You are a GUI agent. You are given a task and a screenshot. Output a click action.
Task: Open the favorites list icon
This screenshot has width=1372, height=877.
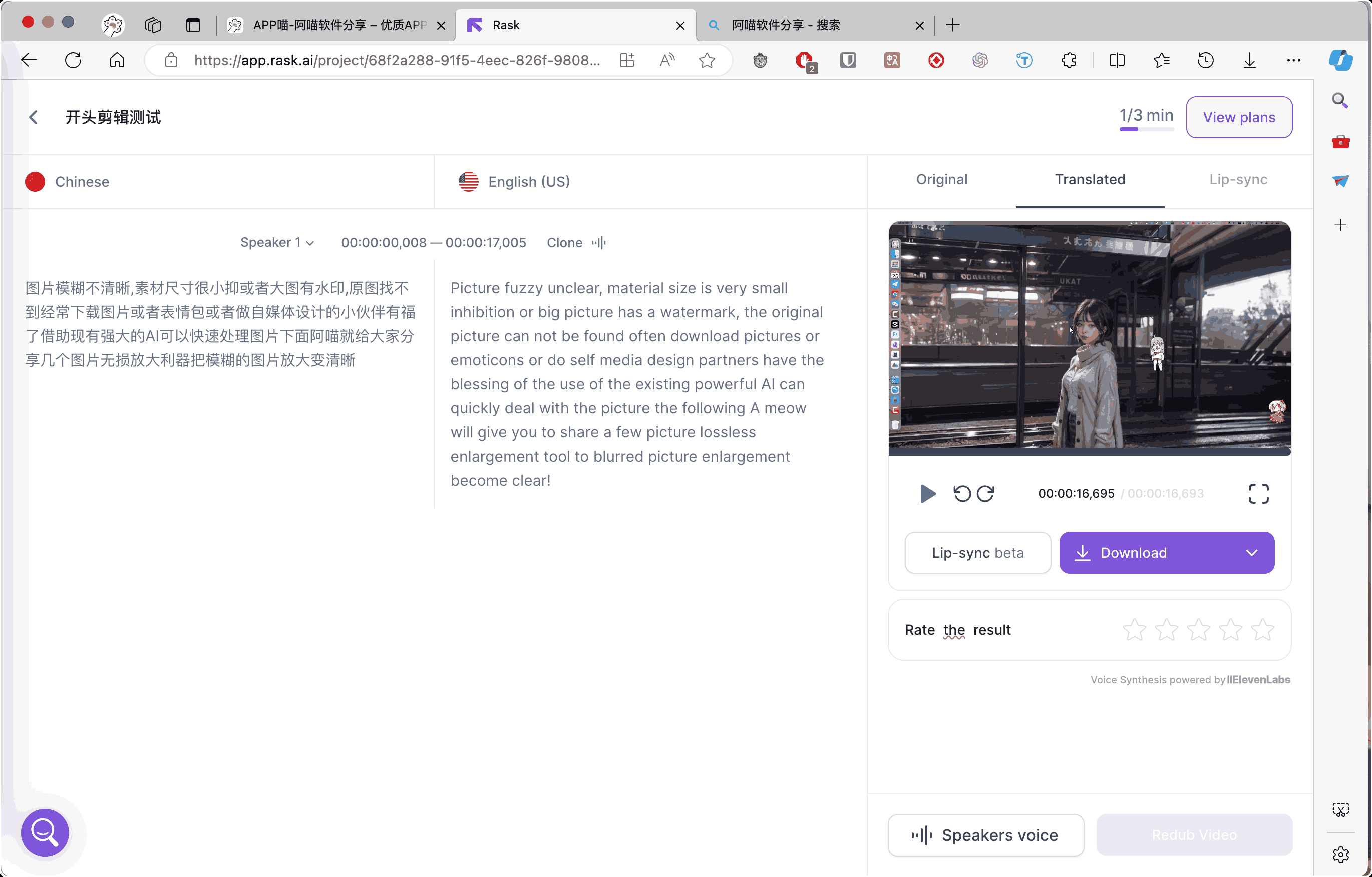pyautogui.click(x=1161, y=60)
